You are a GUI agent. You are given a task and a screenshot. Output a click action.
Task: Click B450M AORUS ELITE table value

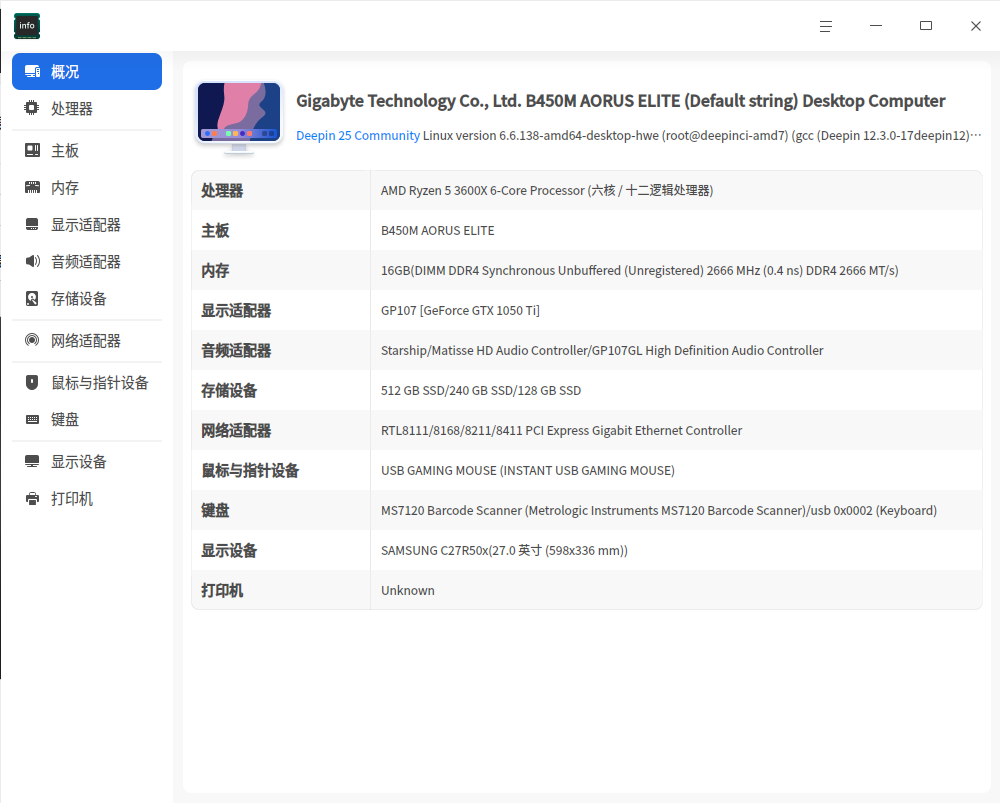[x=438, y=231]
